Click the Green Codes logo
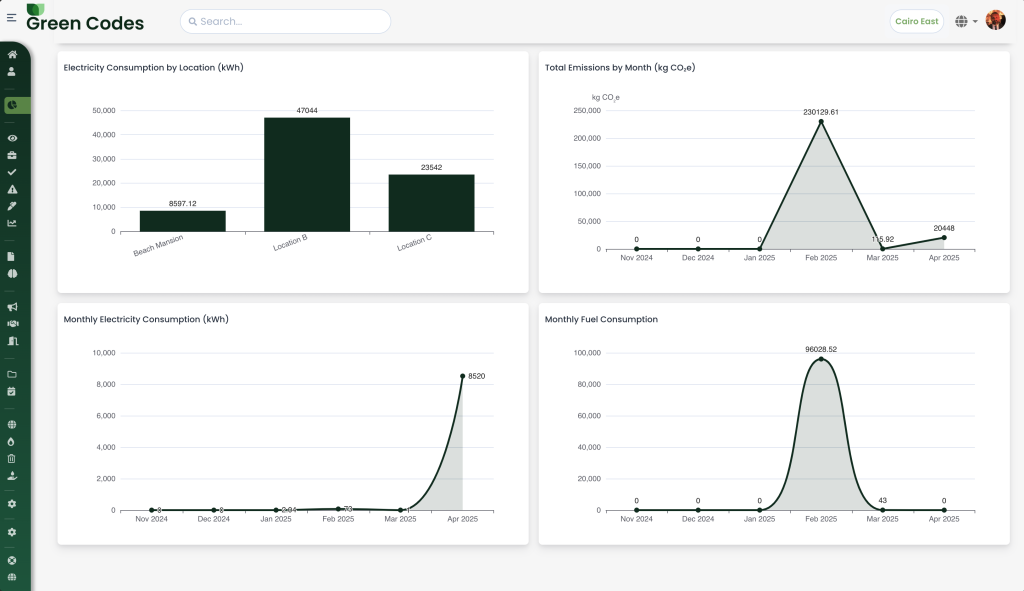 point(85,21)
